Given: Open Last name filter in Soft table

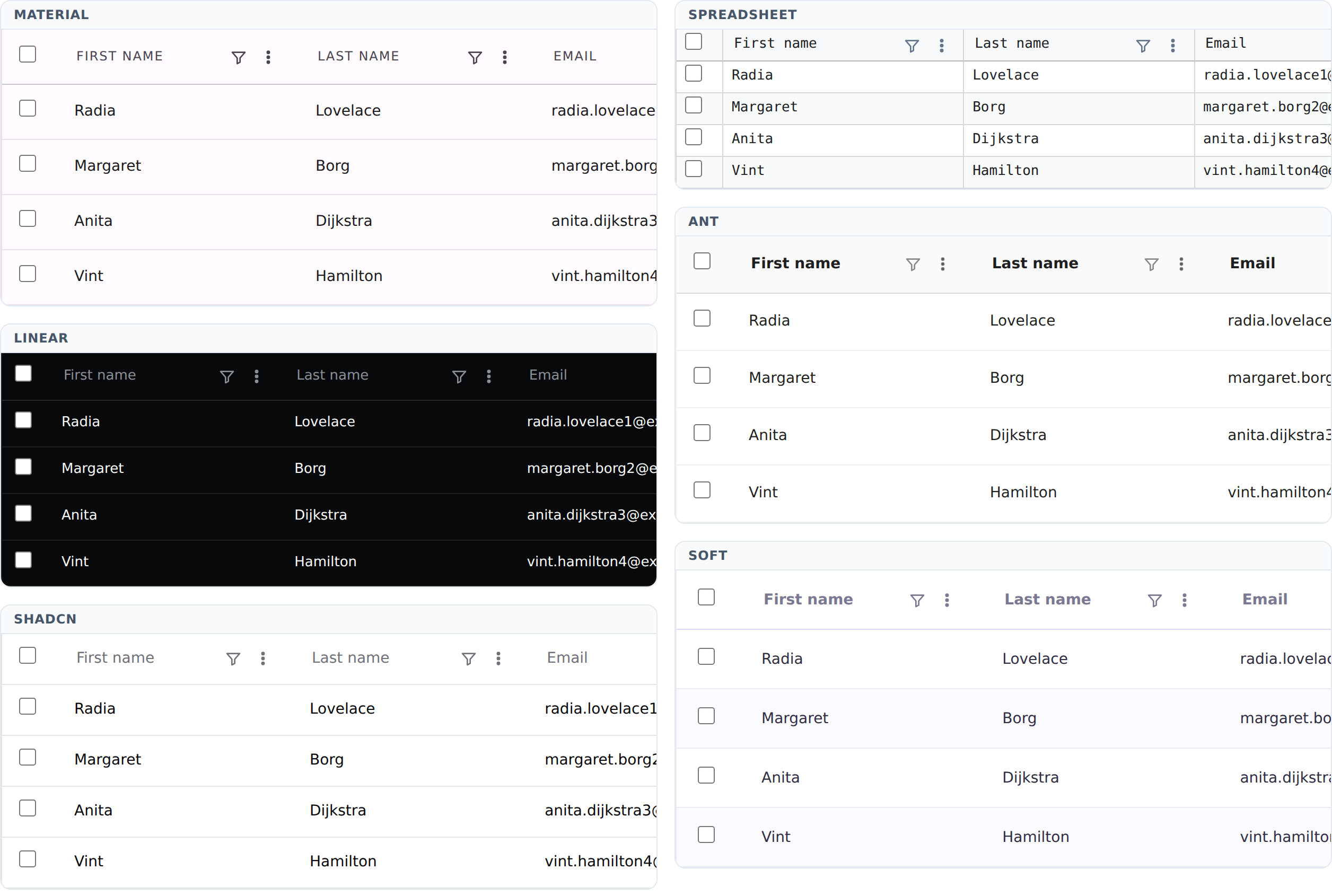Looking at the screenshot, I should click(x=1155, y=601).
